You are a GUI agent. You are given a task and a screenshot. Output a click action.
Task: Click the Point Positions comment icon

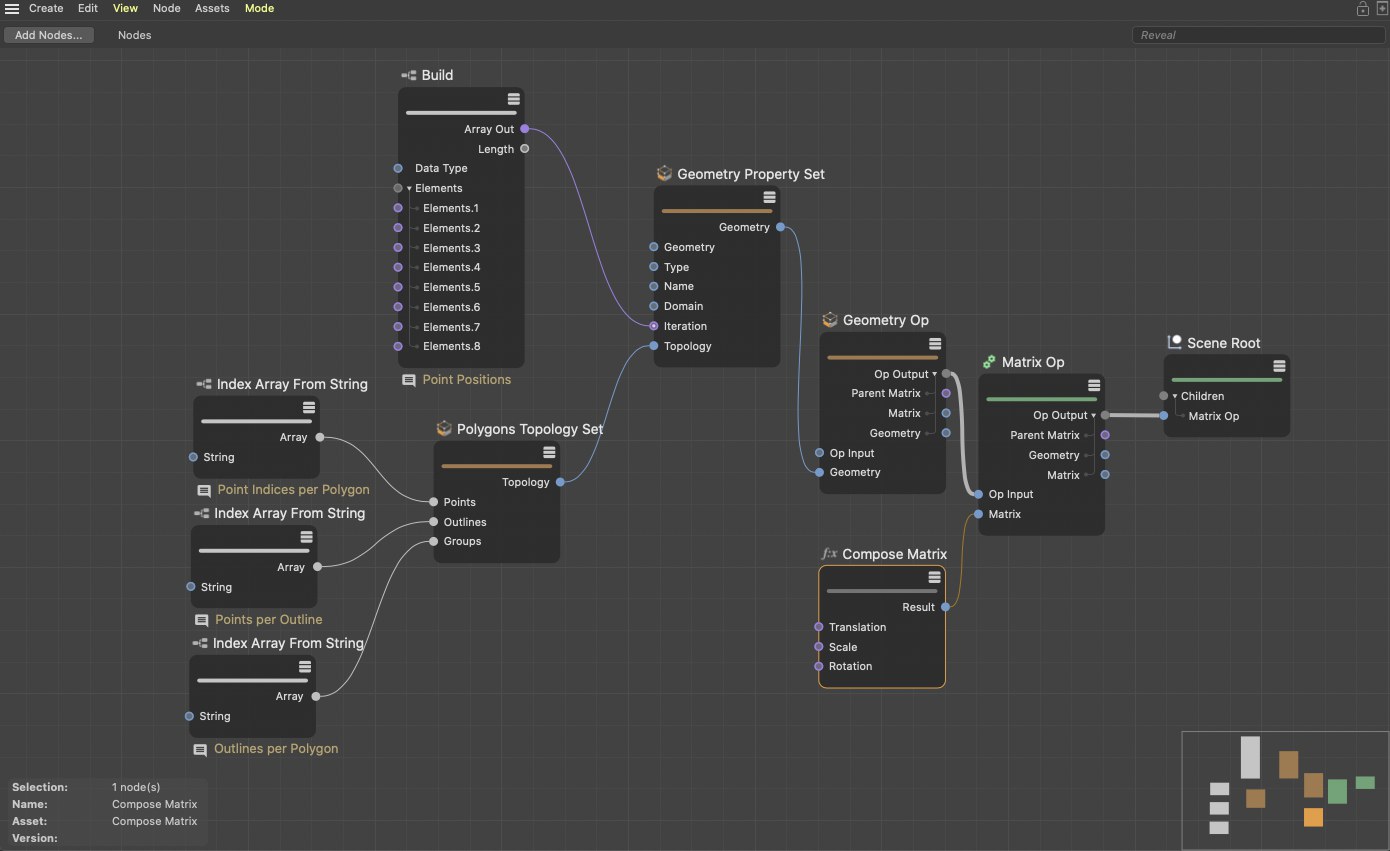coord(408,380)
